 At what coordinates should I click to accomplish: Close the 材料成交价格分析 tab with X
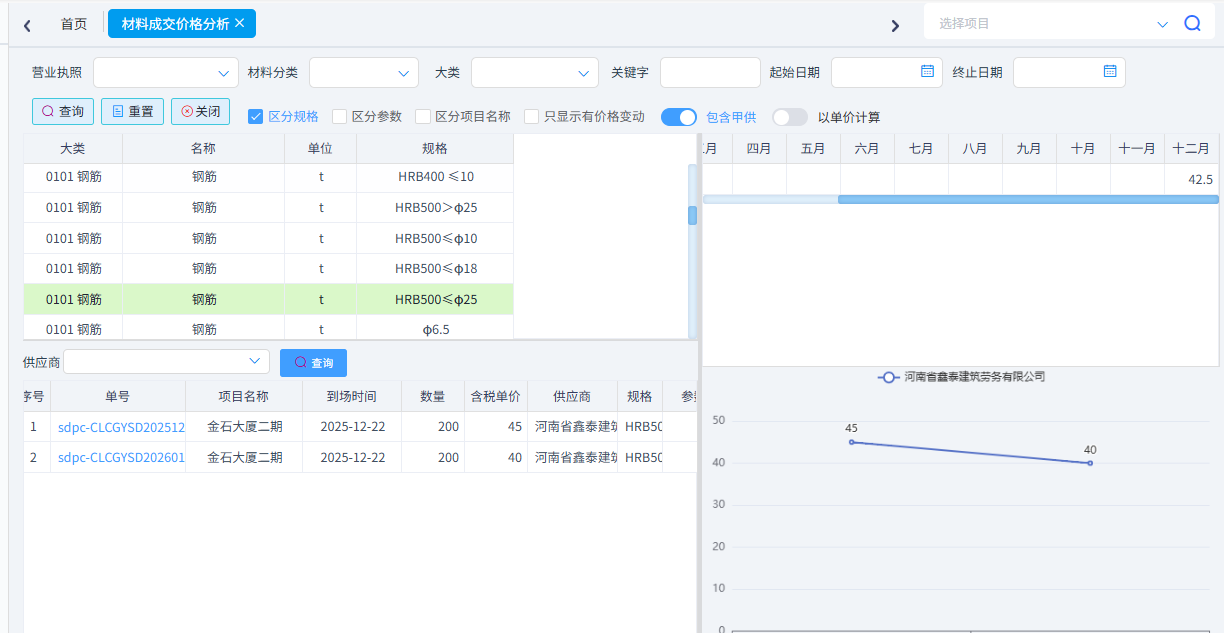(240, 23)
